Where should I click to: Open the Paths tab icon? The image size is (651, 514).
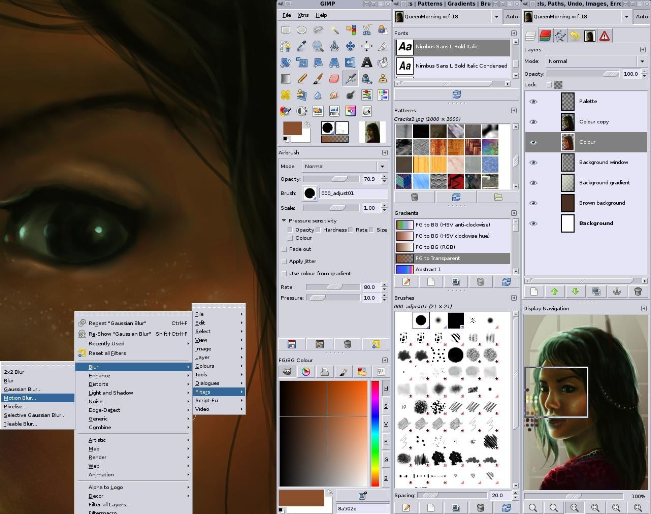pyautogui.click(x=560, y=36)
